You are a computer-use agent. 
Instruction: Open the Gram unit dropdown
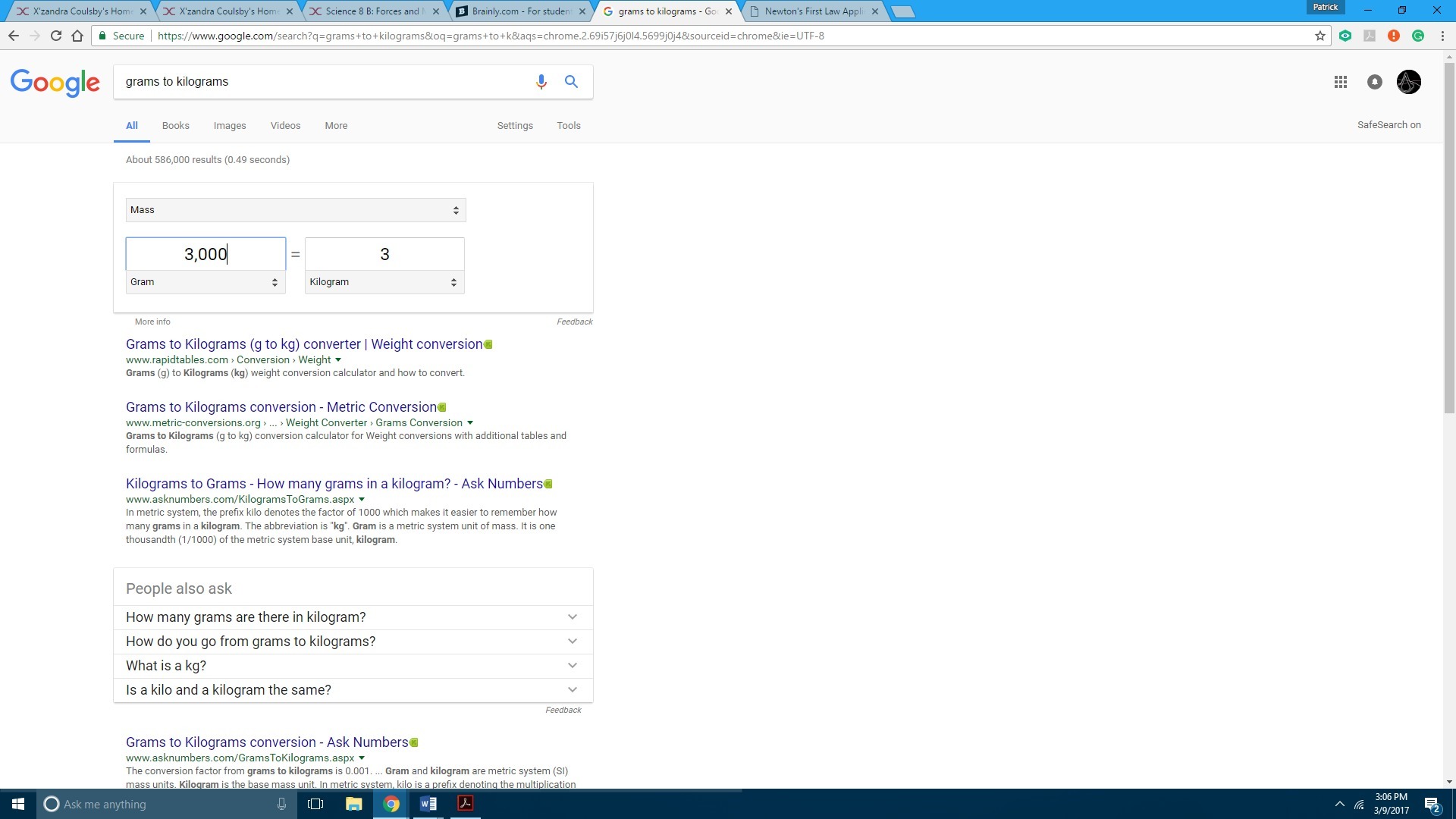tap(205, 282)
